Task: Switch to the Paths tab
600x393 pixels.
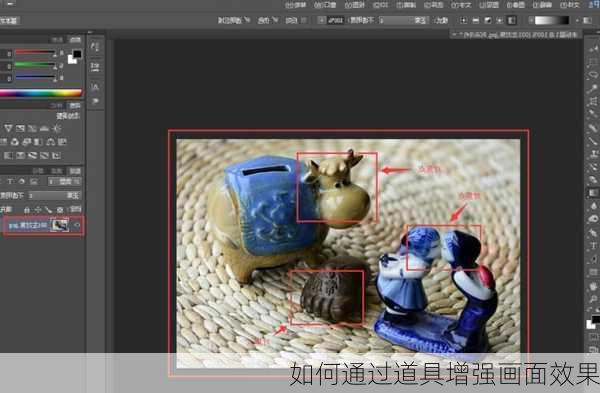Action: pyautogui.click(x=38, y=171)
